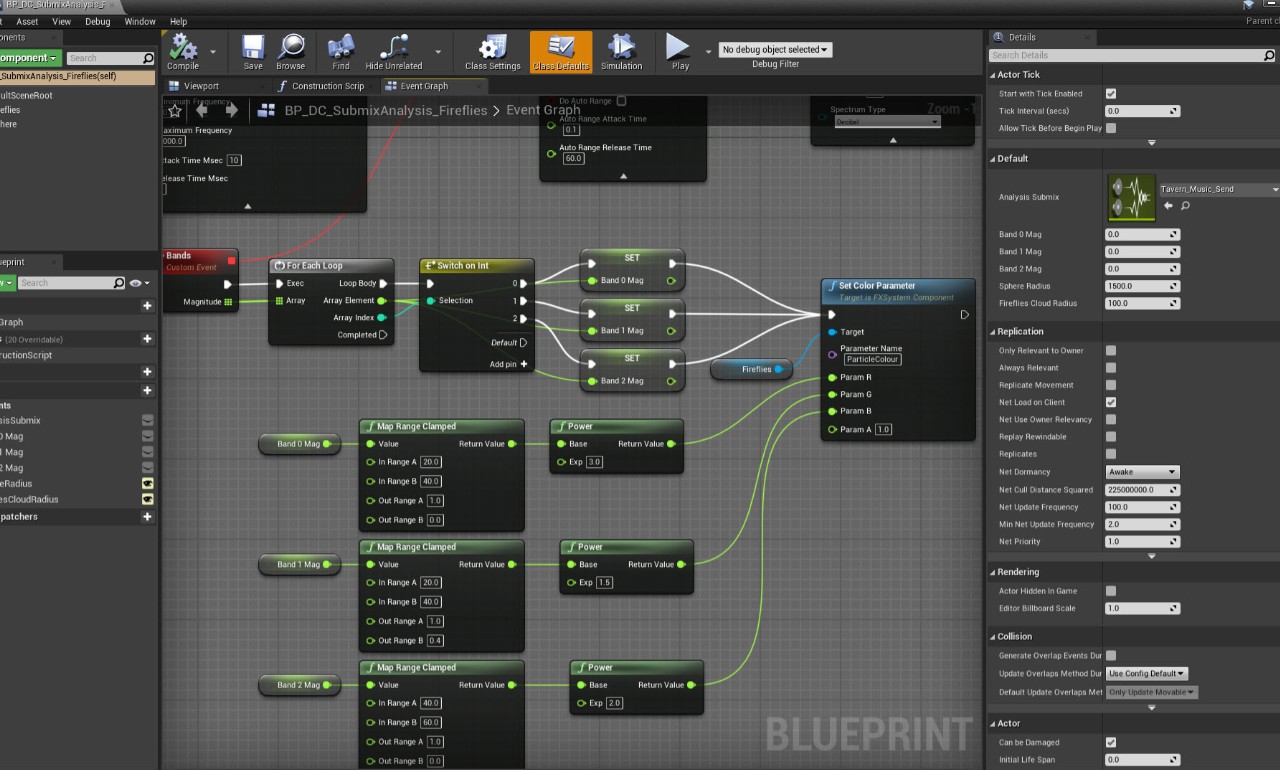
Task: Open the debug object selection dropdown
Action: pos(775,49)
